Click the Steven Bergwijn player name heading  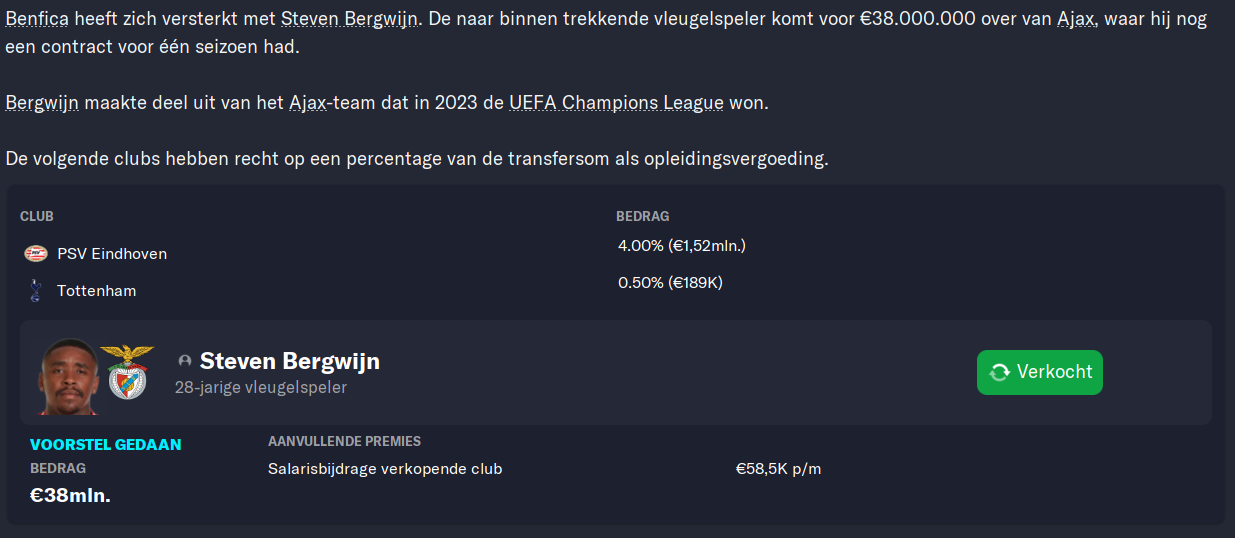point(290,361)
